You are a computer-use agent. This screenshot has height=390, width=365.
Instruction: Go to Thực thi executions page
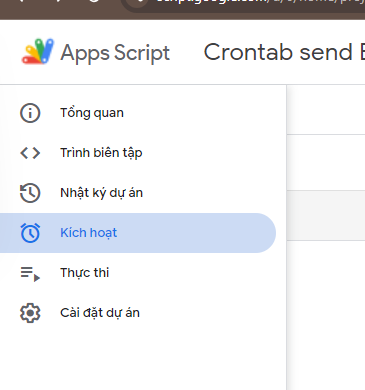(138, 273)
